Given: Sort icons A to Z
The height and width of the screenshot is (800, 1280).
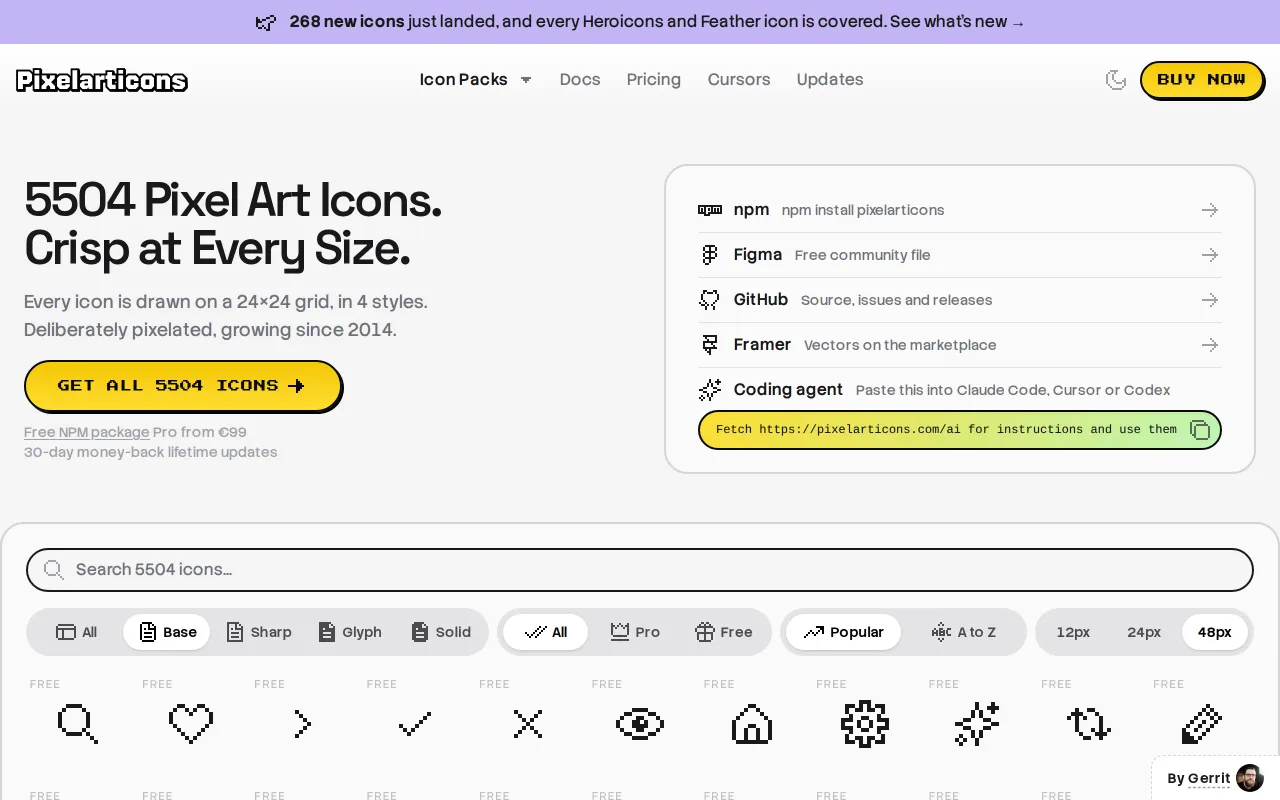Looking at the screenshot, I should point(963,632).
